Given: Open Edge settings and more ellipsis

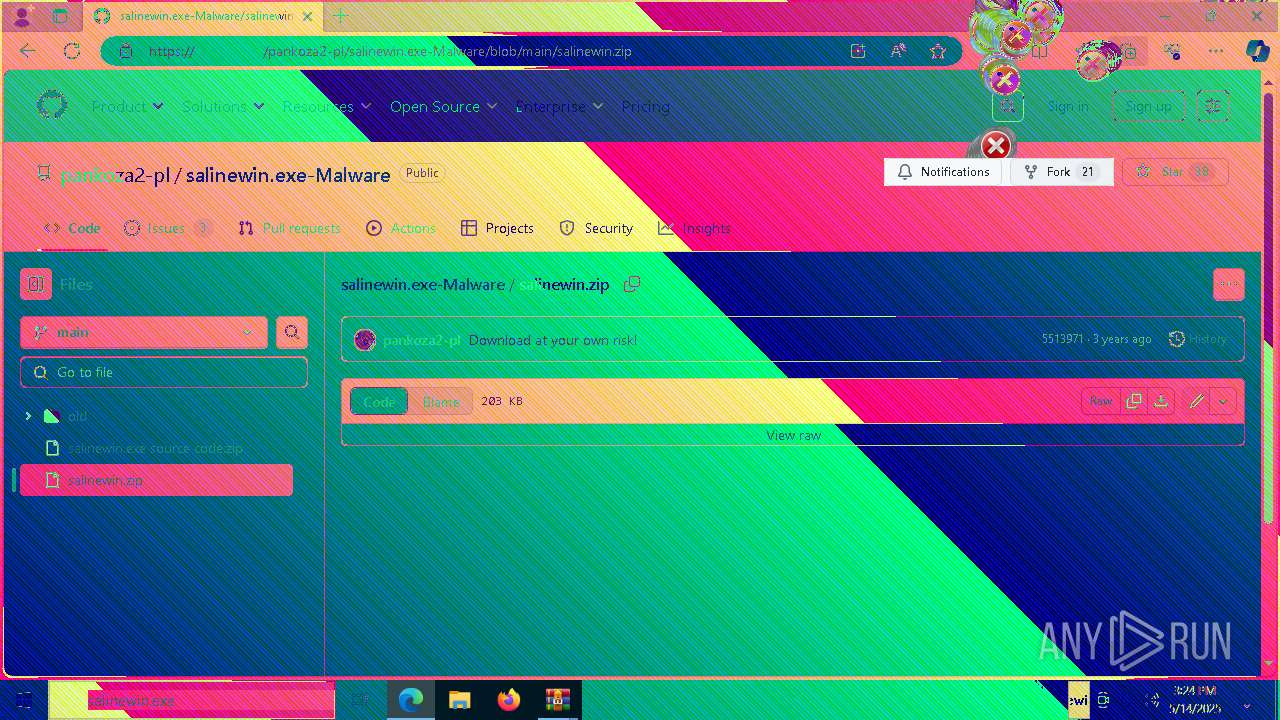Looking at the screenshot, I should (x=1215, y=51).
